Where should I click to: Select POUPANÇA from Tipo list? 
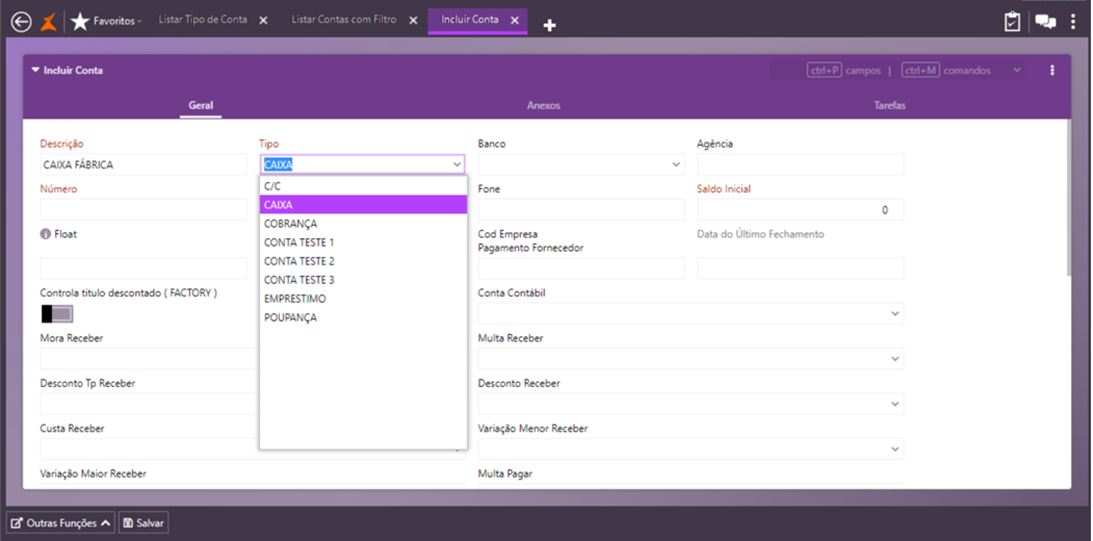[290, 318]
